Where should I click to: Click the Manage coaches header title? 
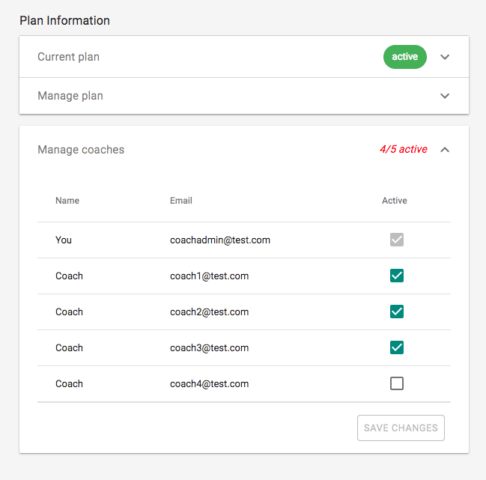coord(81,150)
